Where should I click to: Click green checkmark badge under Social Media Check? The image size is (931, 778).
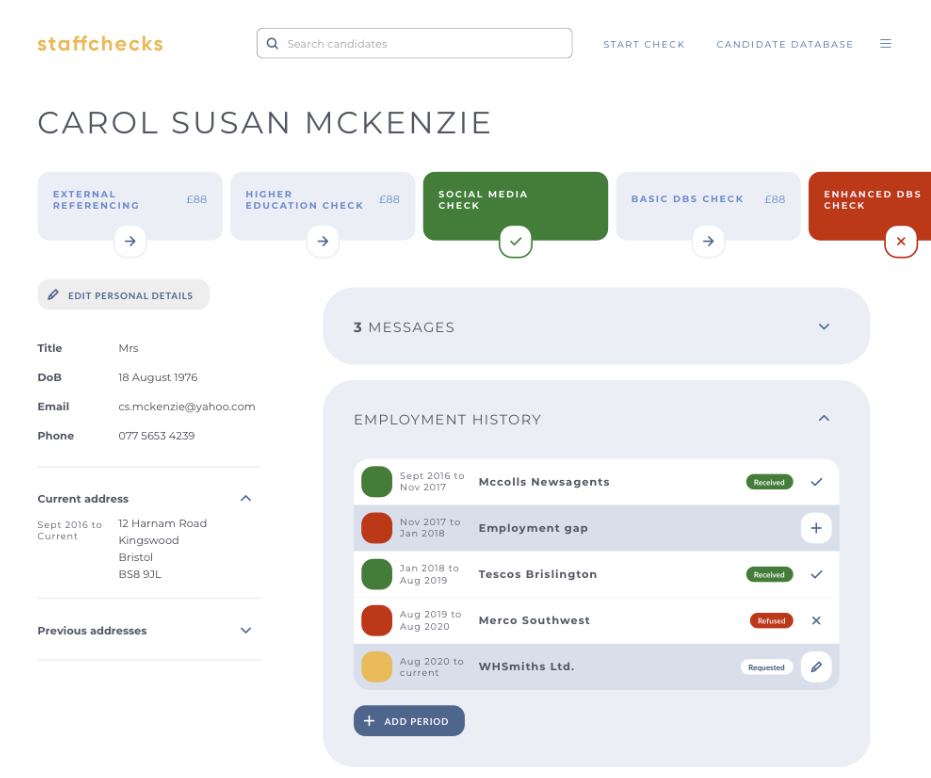(515, 241)
